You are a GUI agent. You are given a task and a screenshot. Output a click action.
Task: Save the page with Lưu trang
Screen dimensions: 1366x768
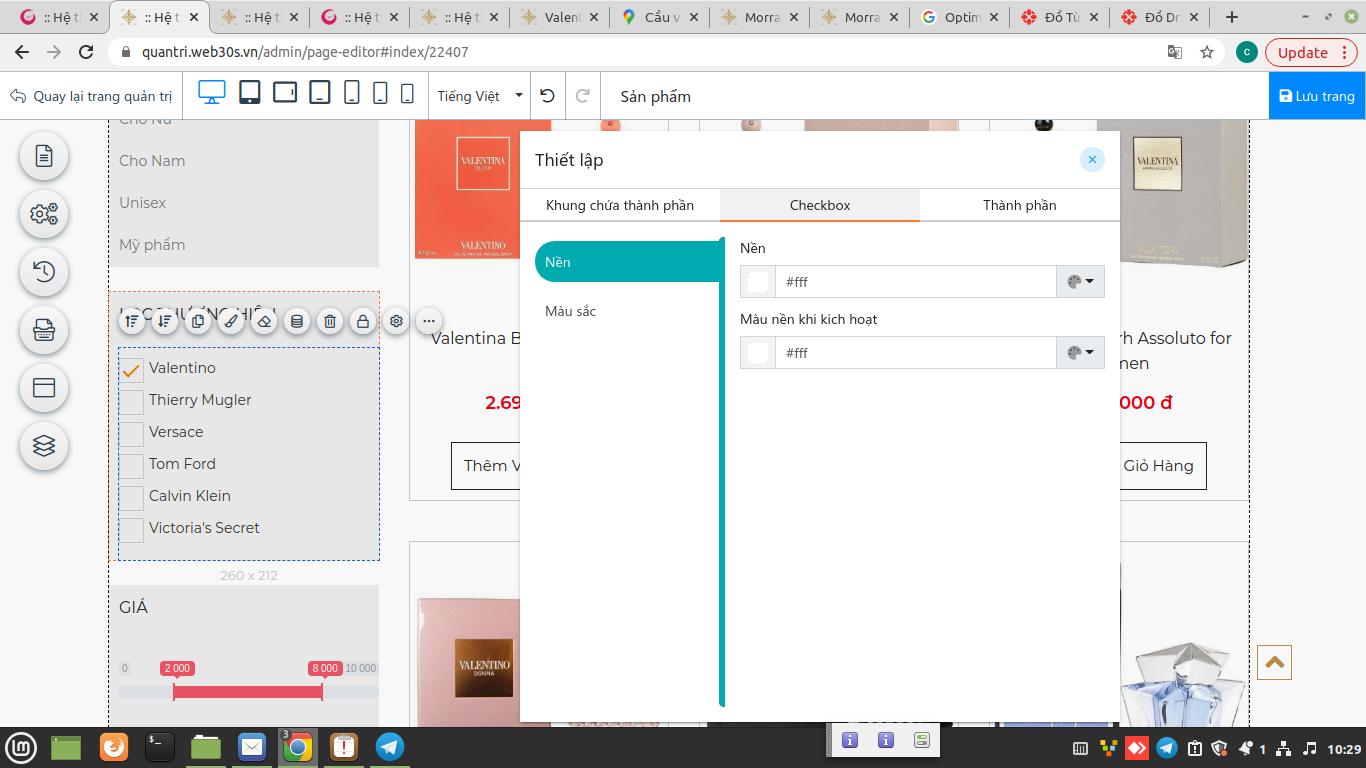[x=1317, y=96]
